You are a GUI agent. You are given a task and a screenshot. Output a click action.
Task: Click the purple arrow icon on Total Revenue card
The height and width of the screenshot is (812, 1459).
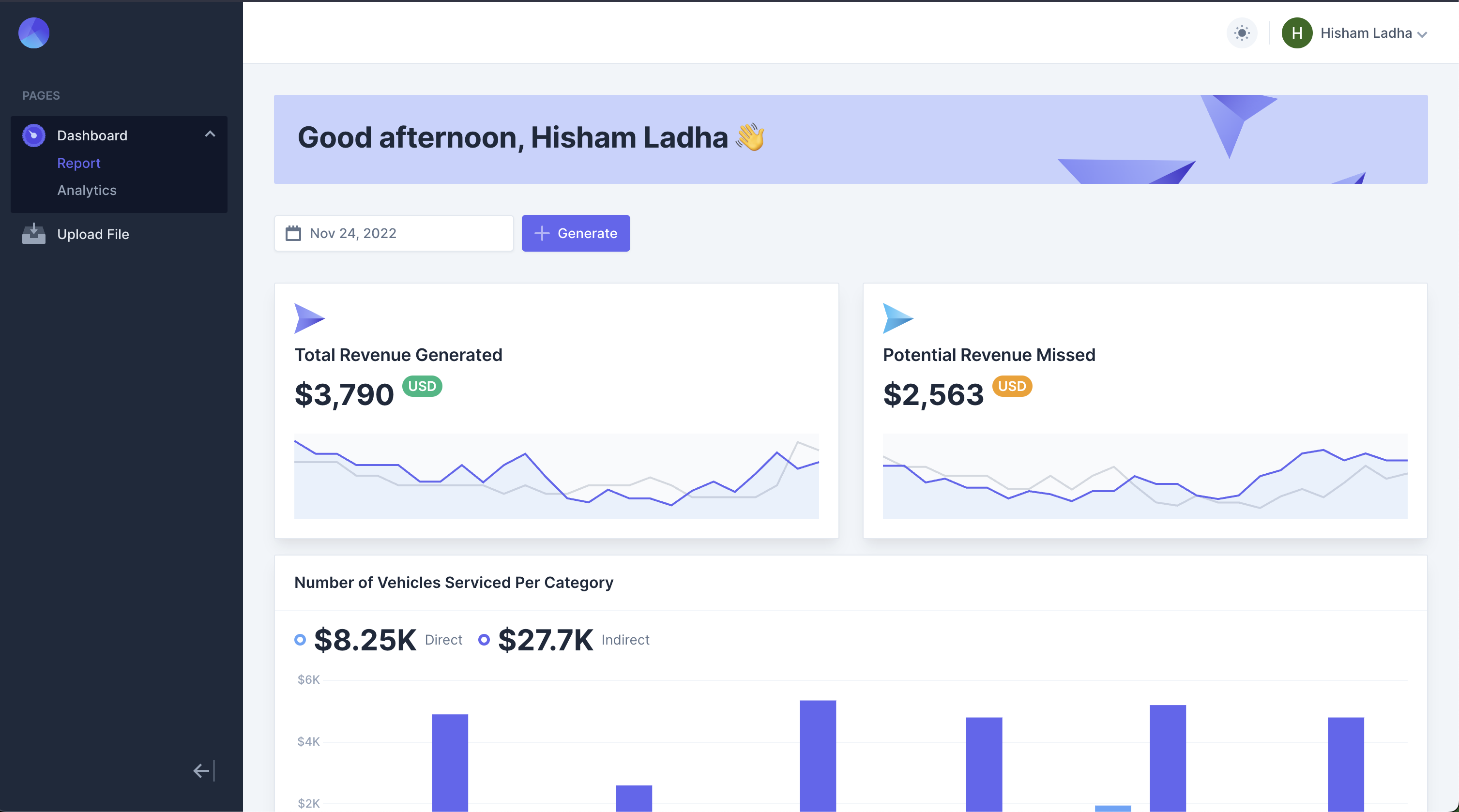coord(309,318)
